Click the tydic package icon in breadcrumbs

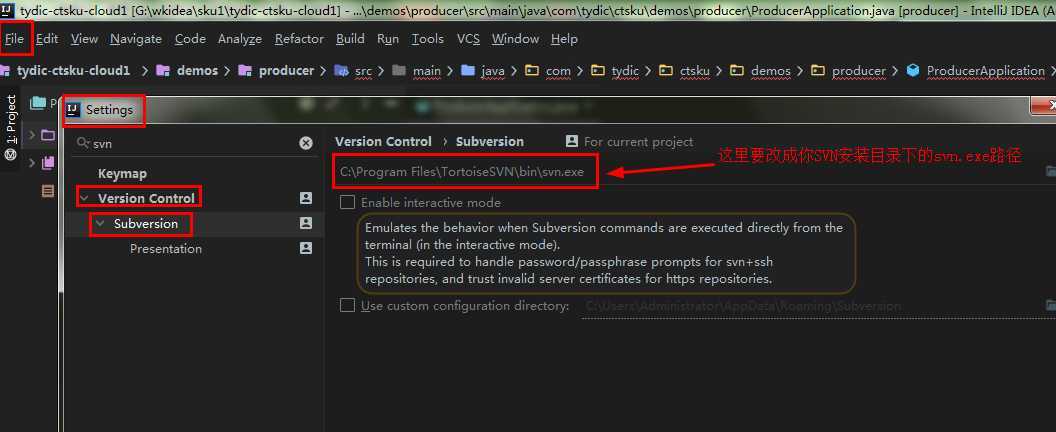[x=597, y=71]
